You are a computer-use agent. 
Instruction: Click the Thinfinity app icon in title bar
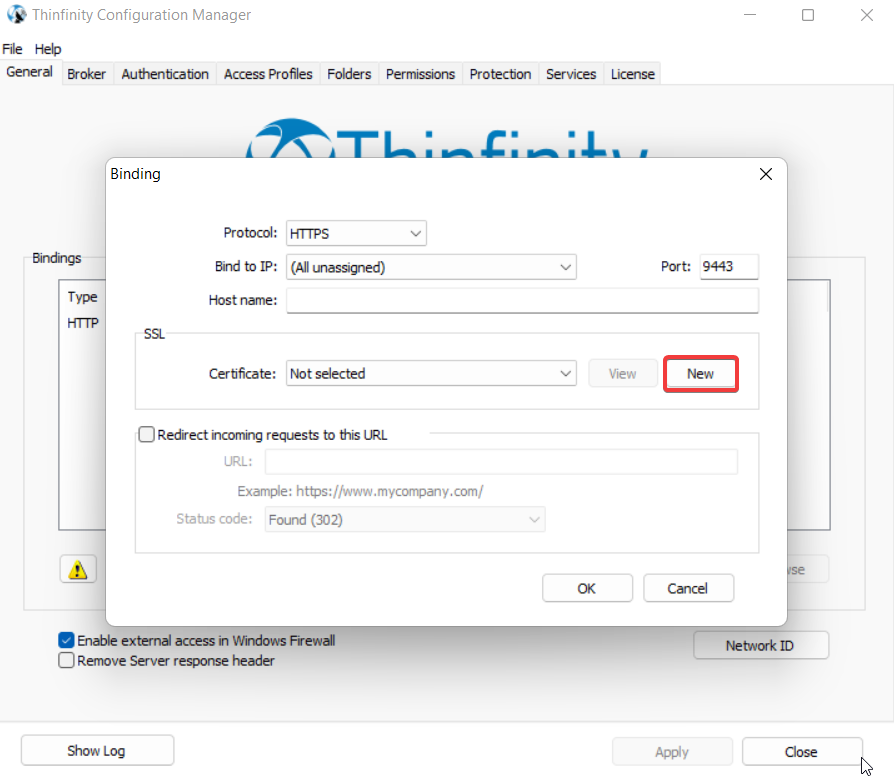tap(17, 14)
